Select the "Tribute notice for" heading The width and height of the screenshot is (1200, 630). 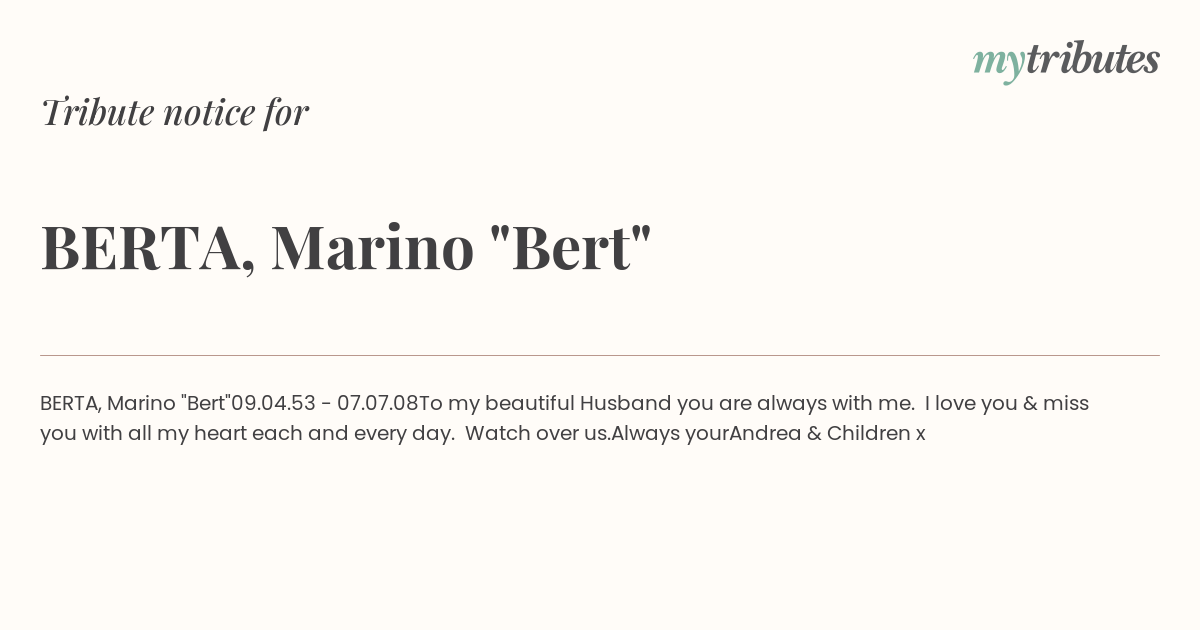pyautogui.click(x=175, y=112)
